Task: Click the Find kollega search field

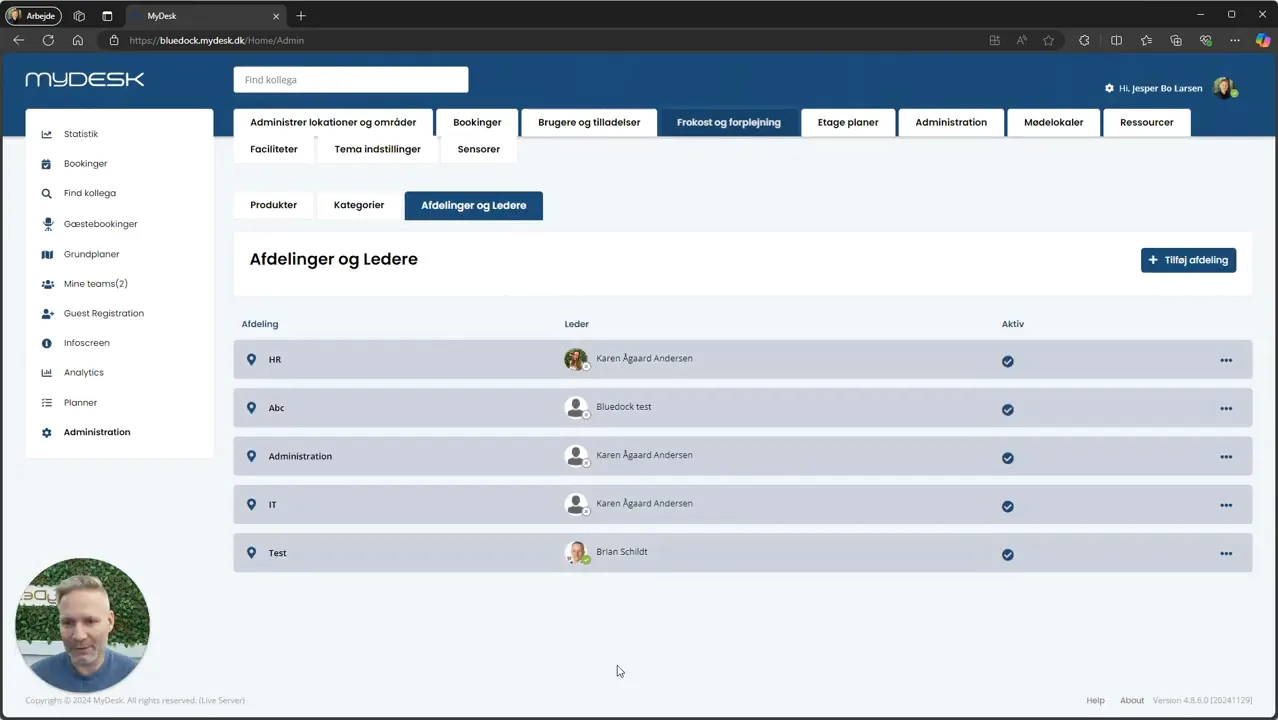Action: pos(351,80)
